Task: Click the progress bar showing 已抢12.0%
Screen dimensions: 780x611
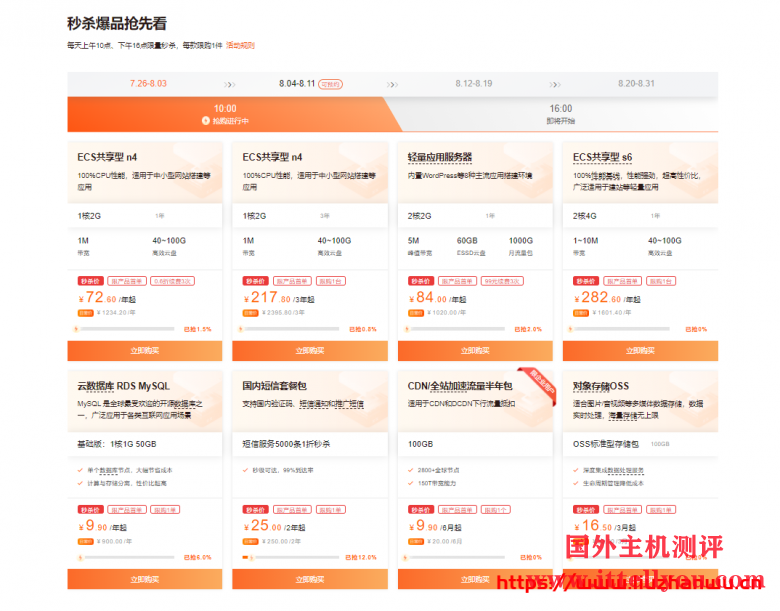Action: [x=290, y=557]
